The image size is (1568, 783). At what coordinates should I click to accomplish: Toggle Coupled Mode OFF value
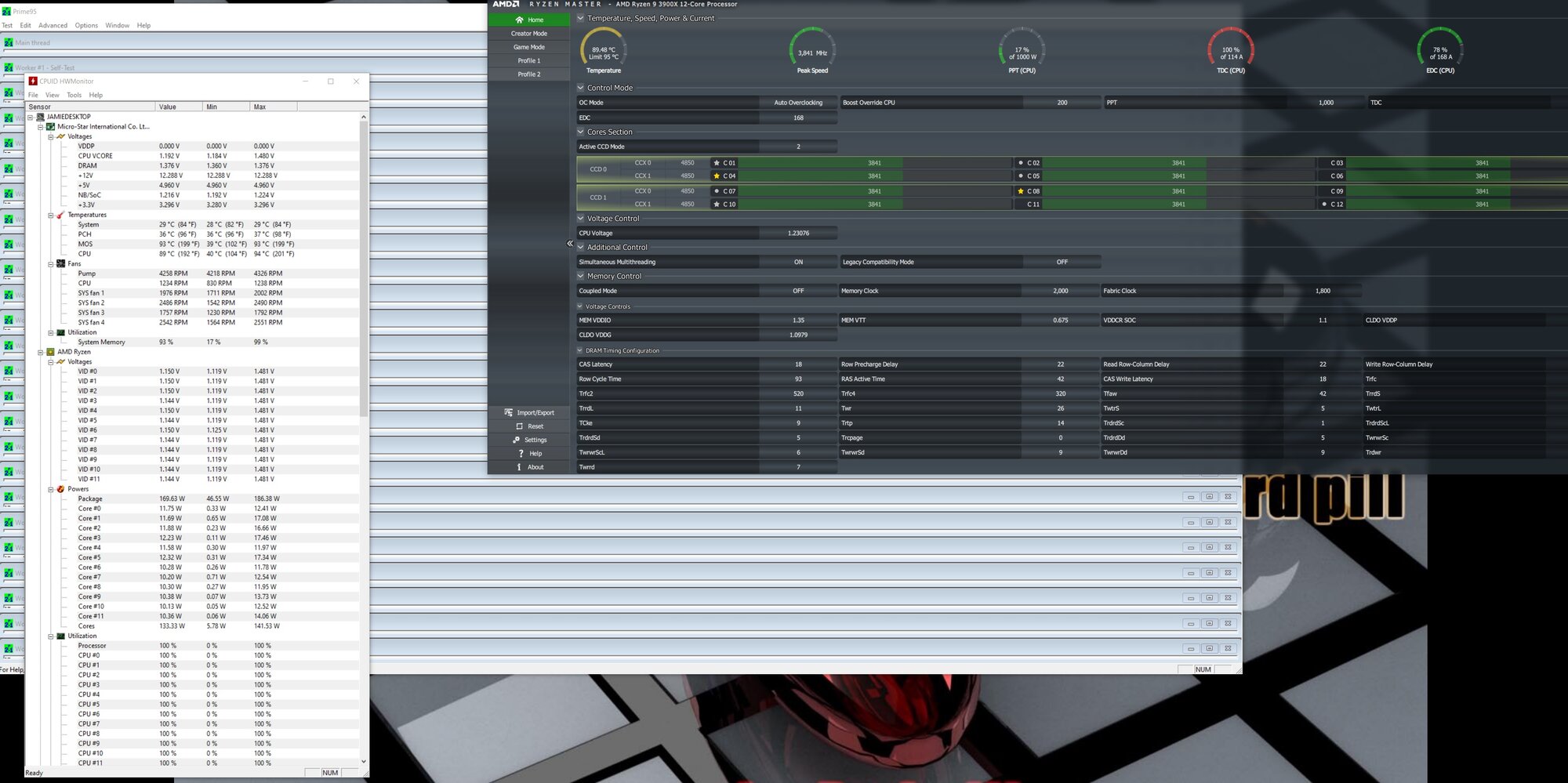tap(797, 291)
